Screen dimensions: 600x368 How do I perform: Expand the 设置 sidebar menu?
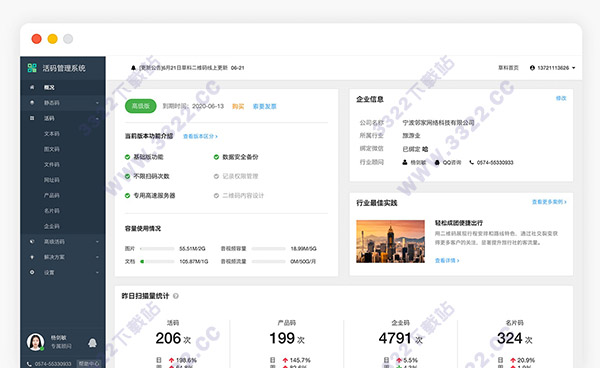tap(97, 272)
